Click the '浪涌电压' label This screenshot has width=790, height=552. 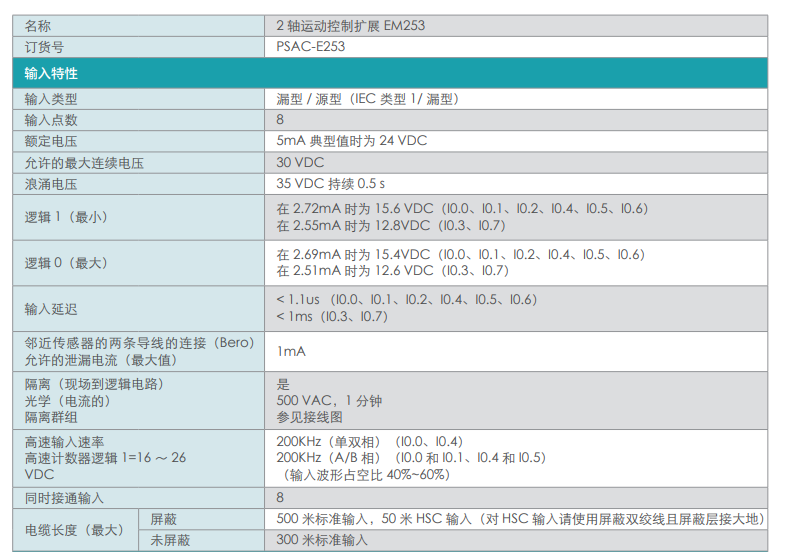[51, 184]
